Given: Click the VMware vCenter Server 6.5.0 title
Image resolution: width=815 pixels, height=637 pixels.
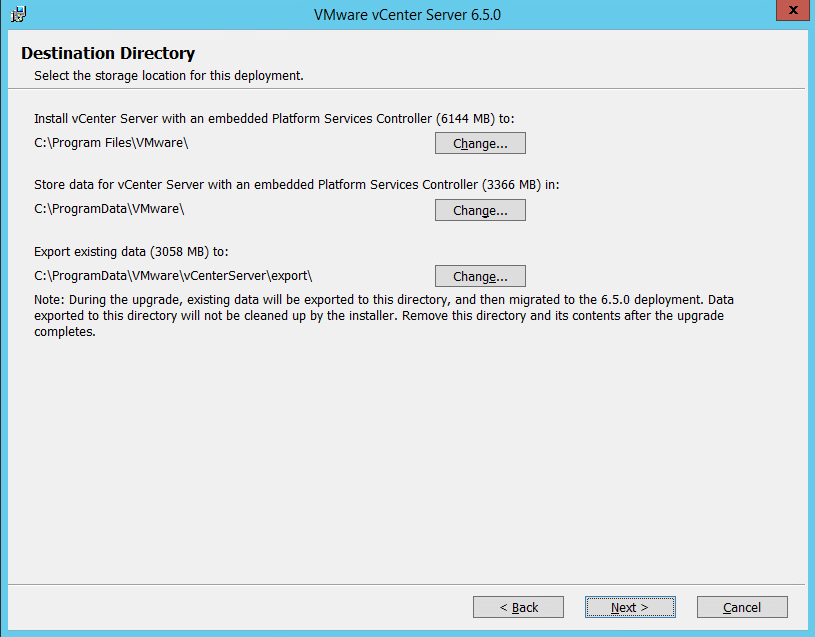Looking at the screenshot, I should [407, 15].
